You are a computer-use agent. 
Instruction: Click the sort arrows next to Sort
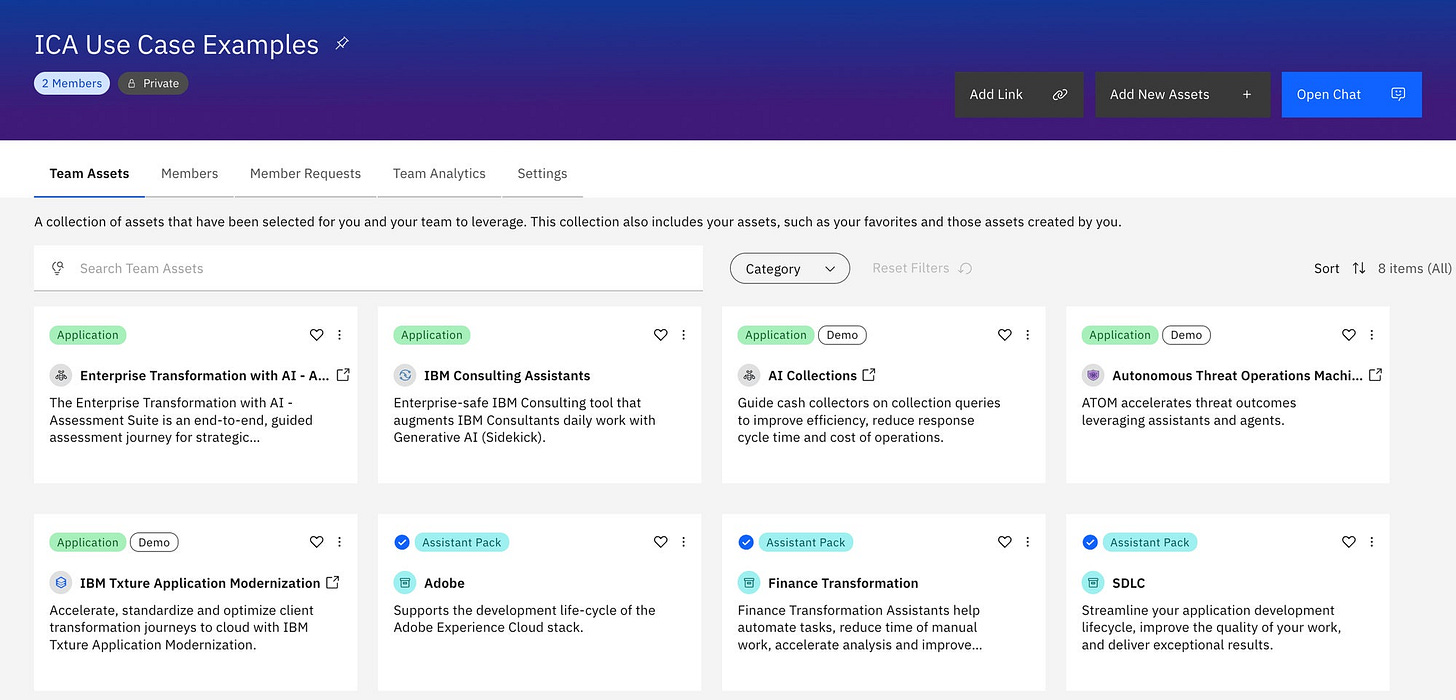1358,268
